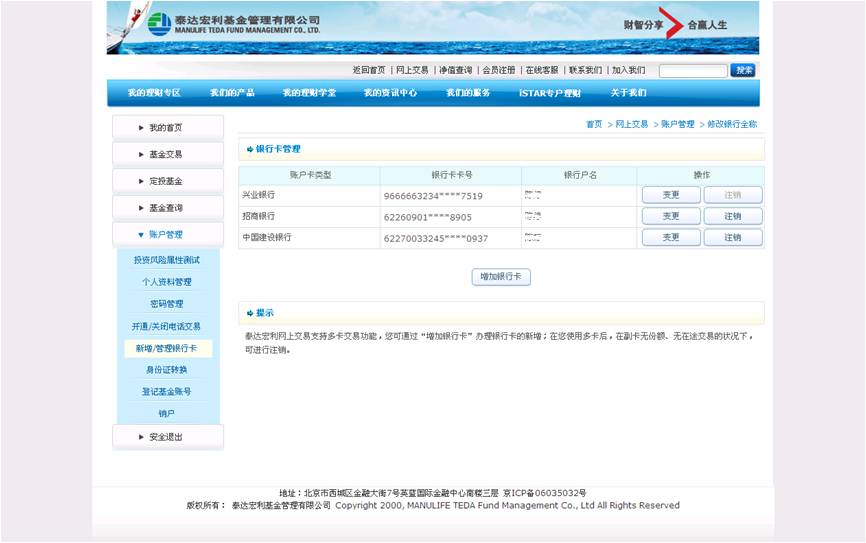Expand 我的首页 sidebar section
The image size is (866, 543).
[x=168, y=128]
